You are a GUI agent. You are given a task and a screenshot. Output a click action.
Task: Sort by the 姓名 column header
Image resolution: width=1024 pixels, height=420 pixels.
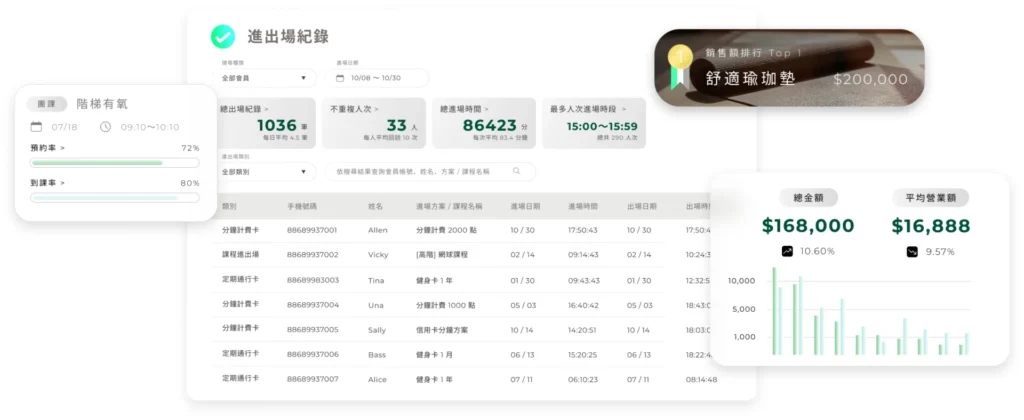pyautogui.click(x=376, y=206)
